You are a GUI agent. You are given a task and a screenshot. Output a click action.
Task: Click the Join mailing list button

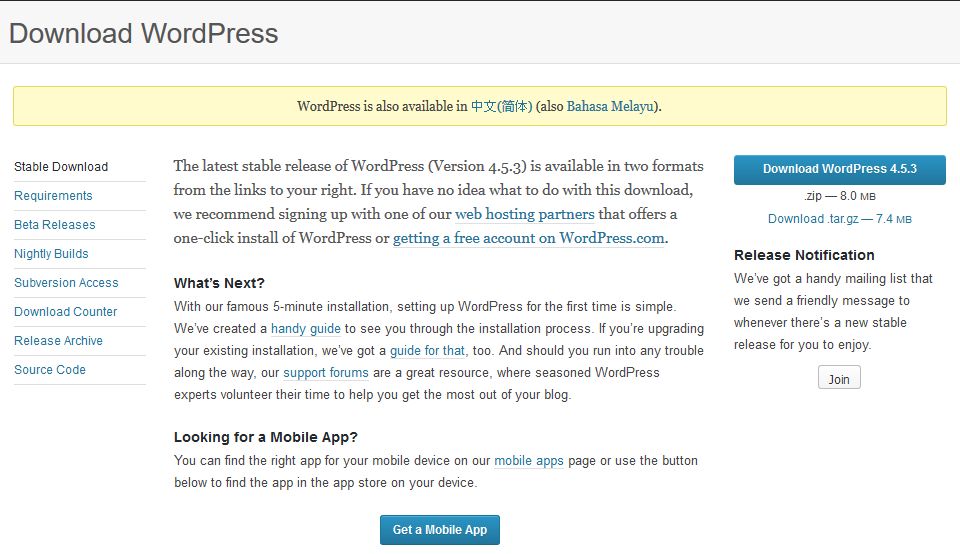839,377
